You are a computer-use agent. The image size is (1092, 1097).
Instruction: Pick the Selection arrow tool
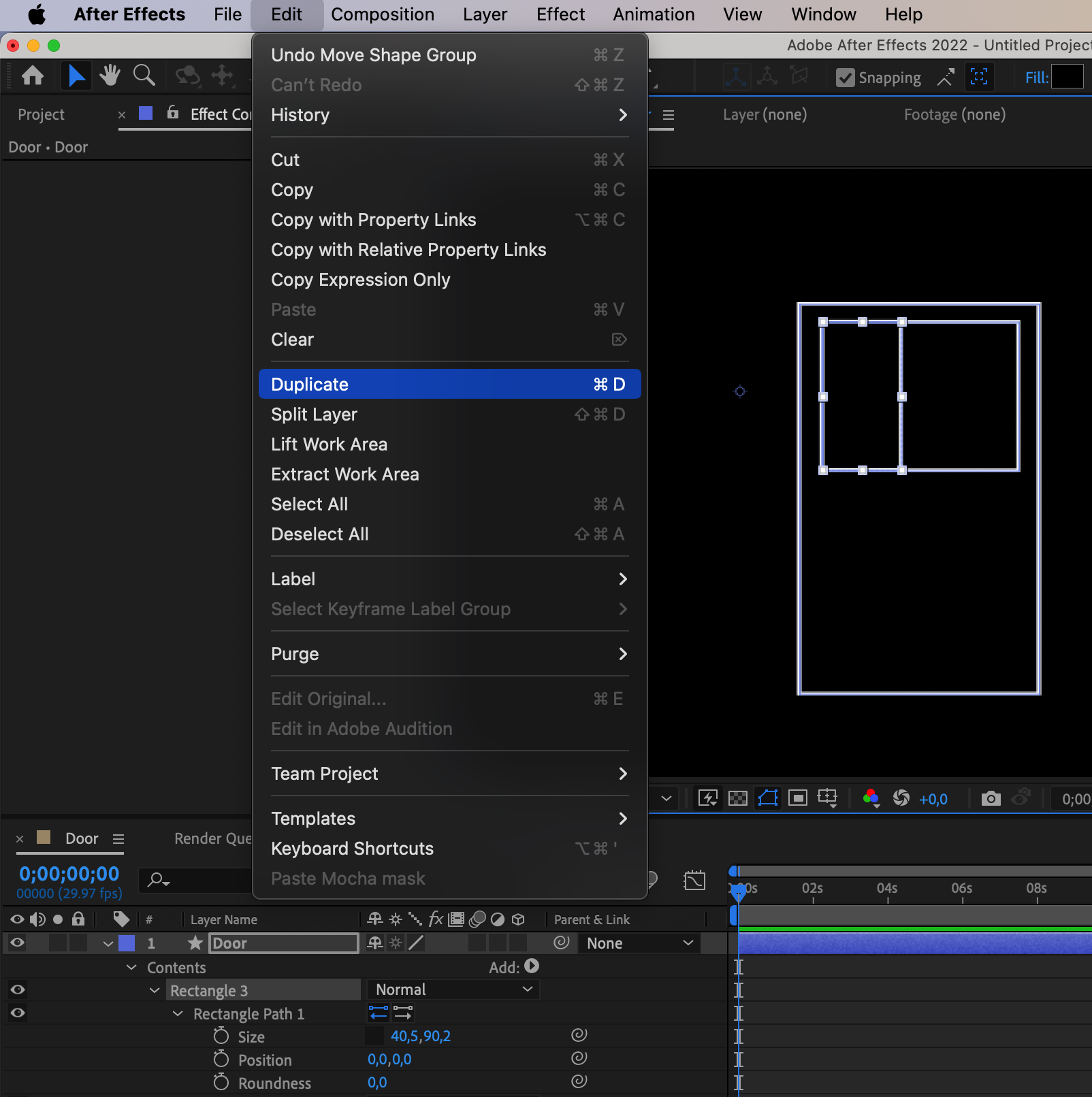pos(76,76)
